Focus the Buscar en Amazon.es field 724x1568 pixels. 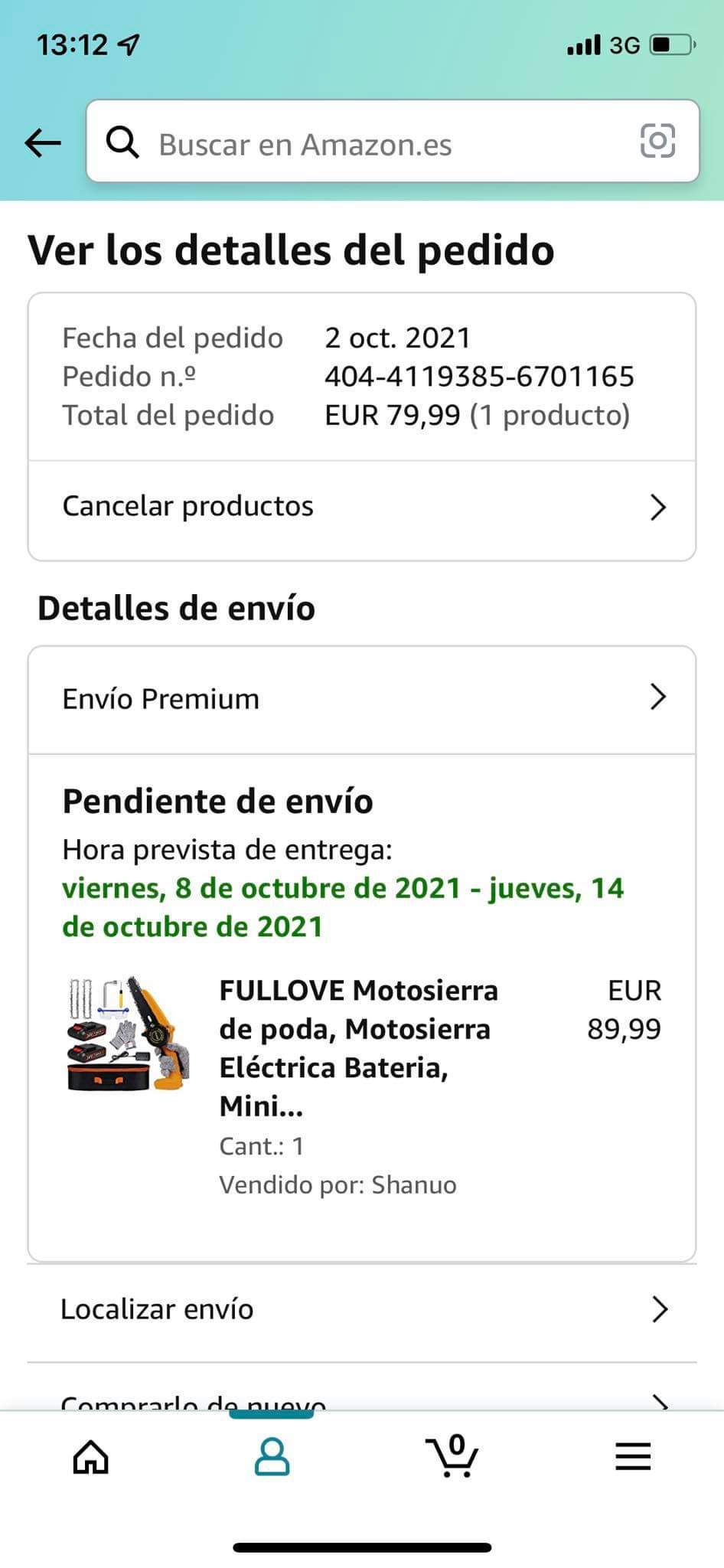click(x=383, y=144)
